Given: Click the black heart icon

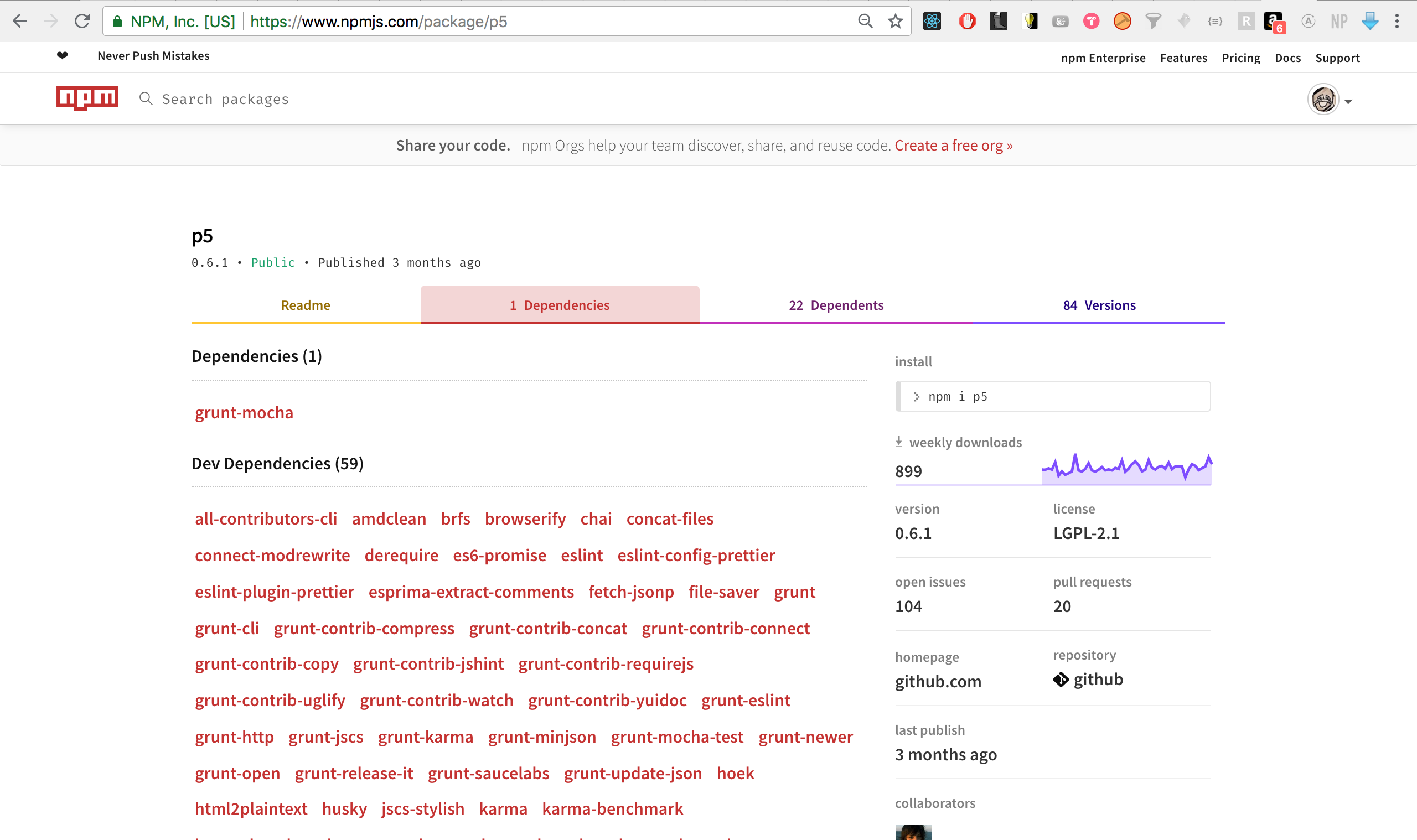Looking at the screenshot, I should click(x=63, y=55).
